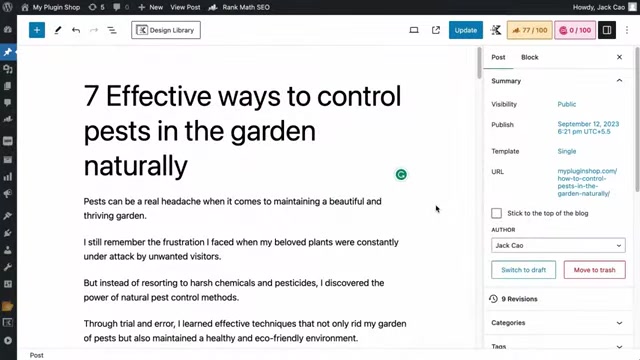Open Analytics bar chart icon in sidebar

[x=8, y=177]
